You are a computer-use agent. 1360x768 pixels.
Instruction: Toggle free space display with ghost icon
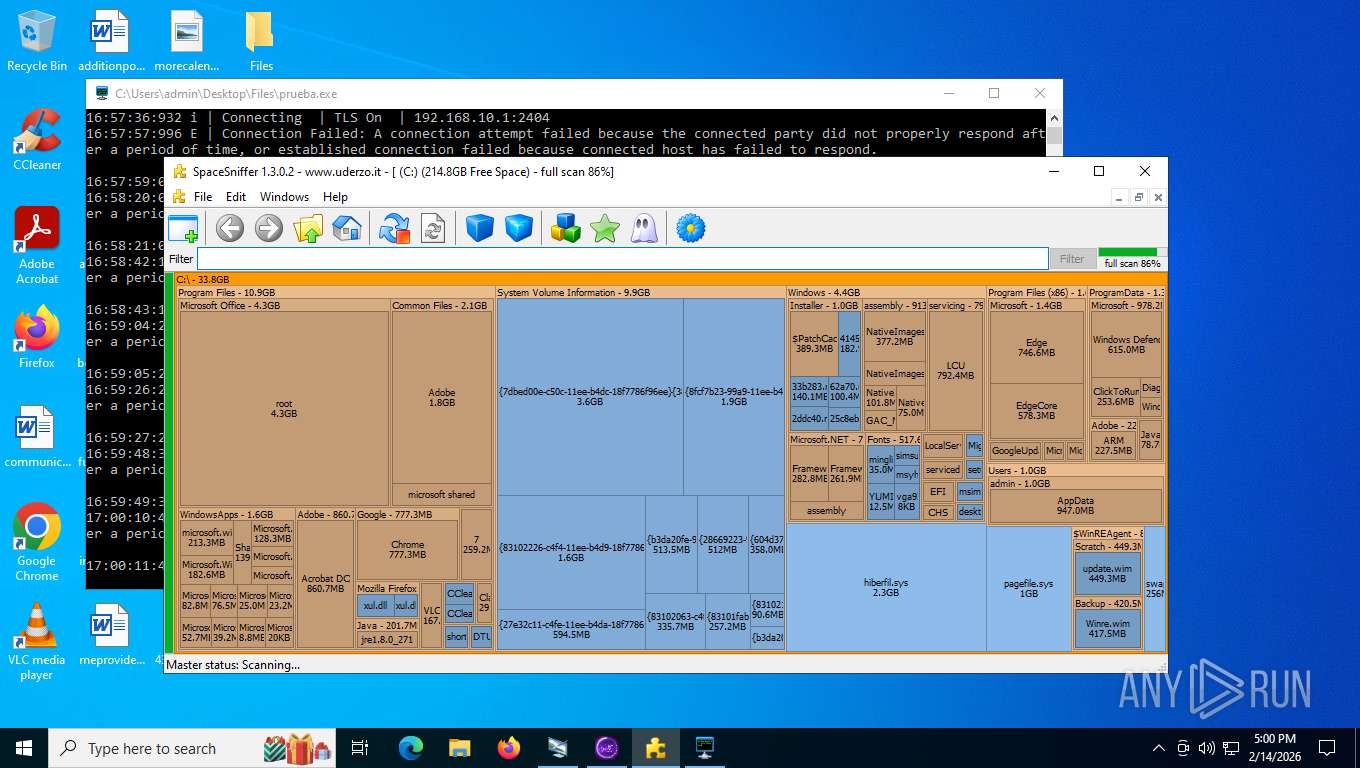tap(644, 228)
